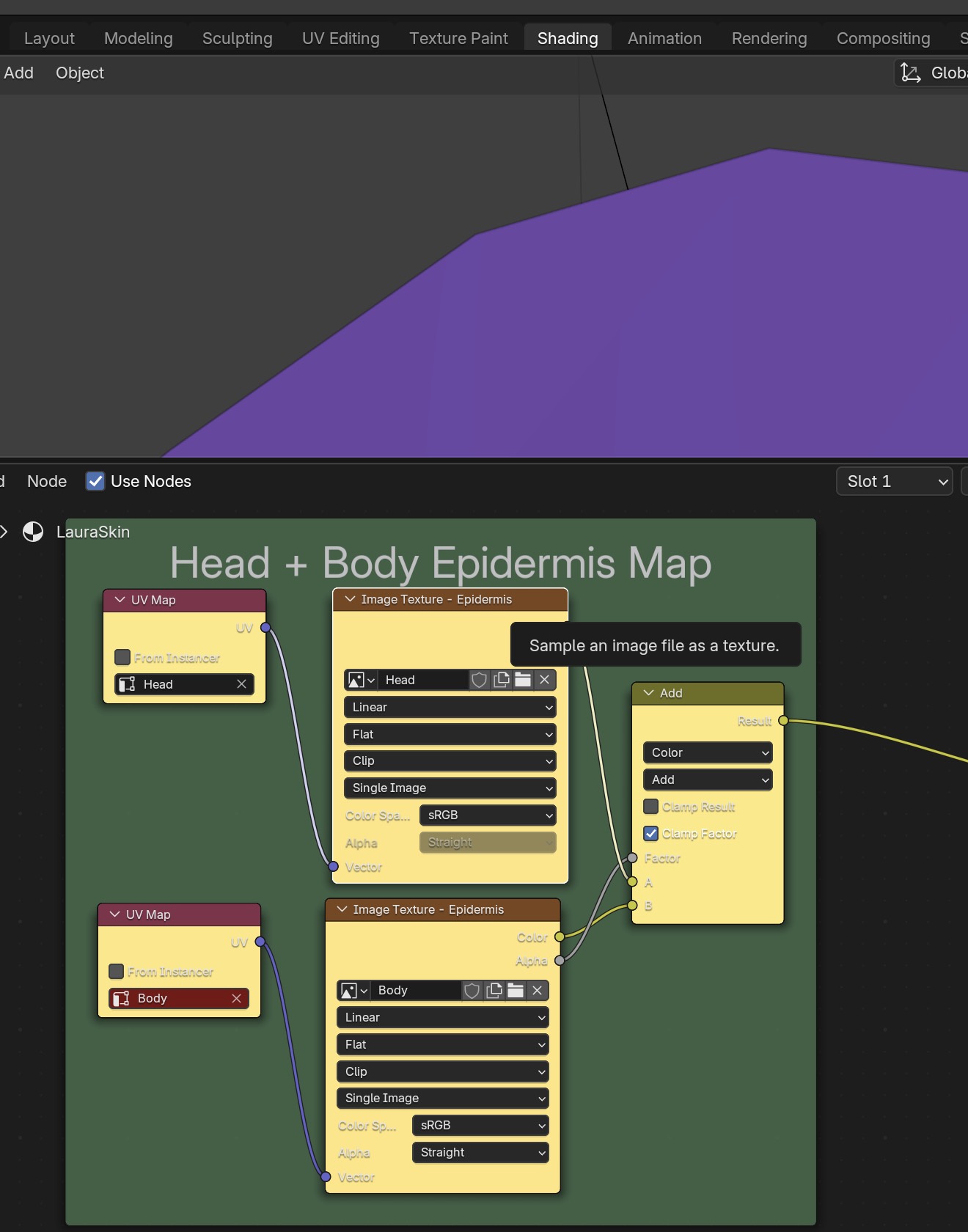The width and height of the screenshot is (968, 1232).
Task: Open the Single Image source dropdown on Body texture node
Action: pos(442,1099)
